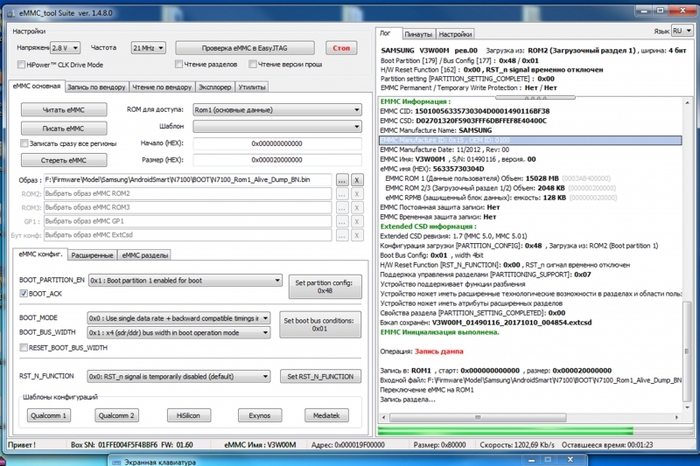Apply the Qualcomm 1 config template
Image resolution: width=700 pixels, height=466 pixels.
[46, 413]
